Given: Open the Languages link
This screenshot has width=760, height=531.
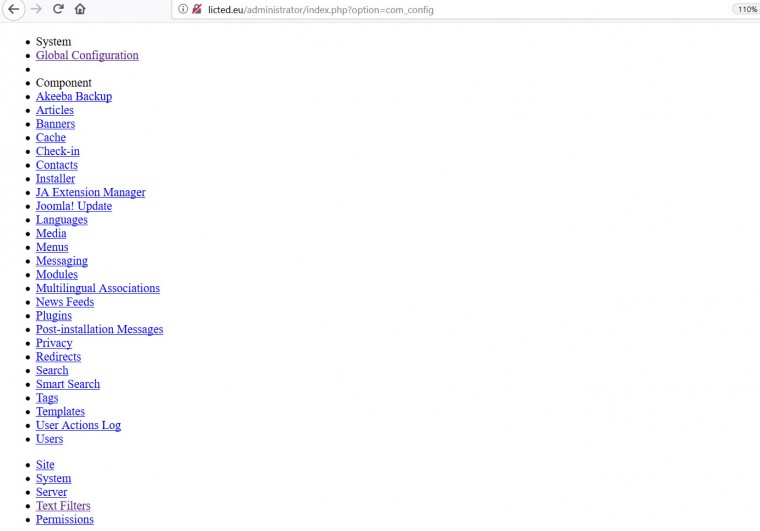Looking at the screenshot, I should pos(62,220).
